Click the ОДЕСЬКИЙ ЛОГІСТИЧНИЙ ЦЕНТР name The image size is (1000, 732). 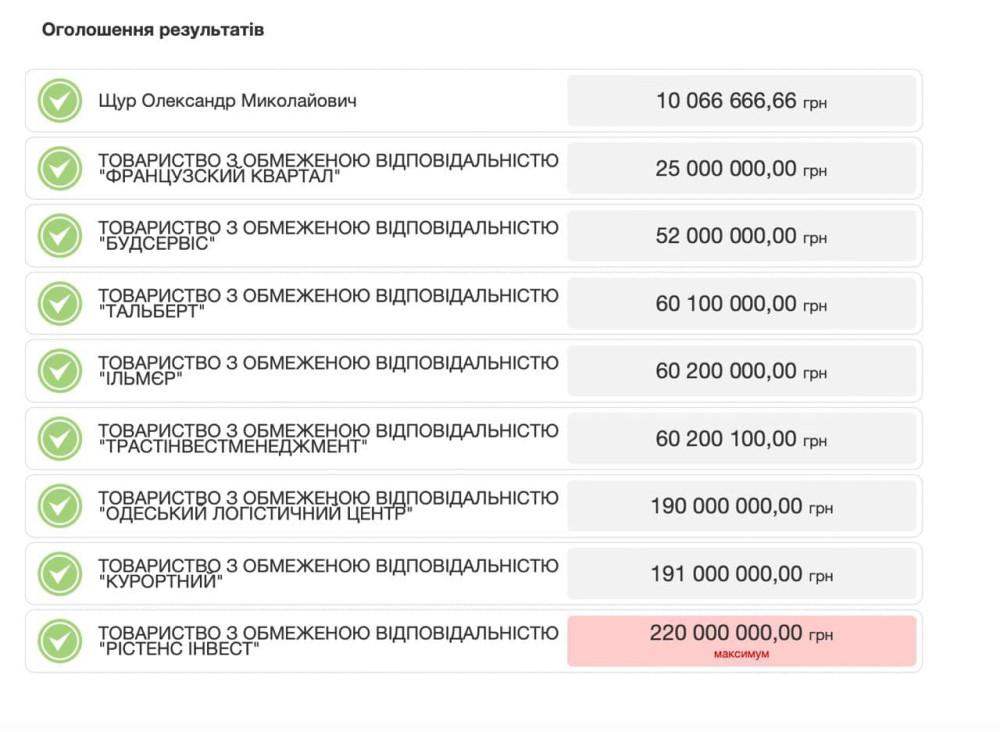[328, 506]
